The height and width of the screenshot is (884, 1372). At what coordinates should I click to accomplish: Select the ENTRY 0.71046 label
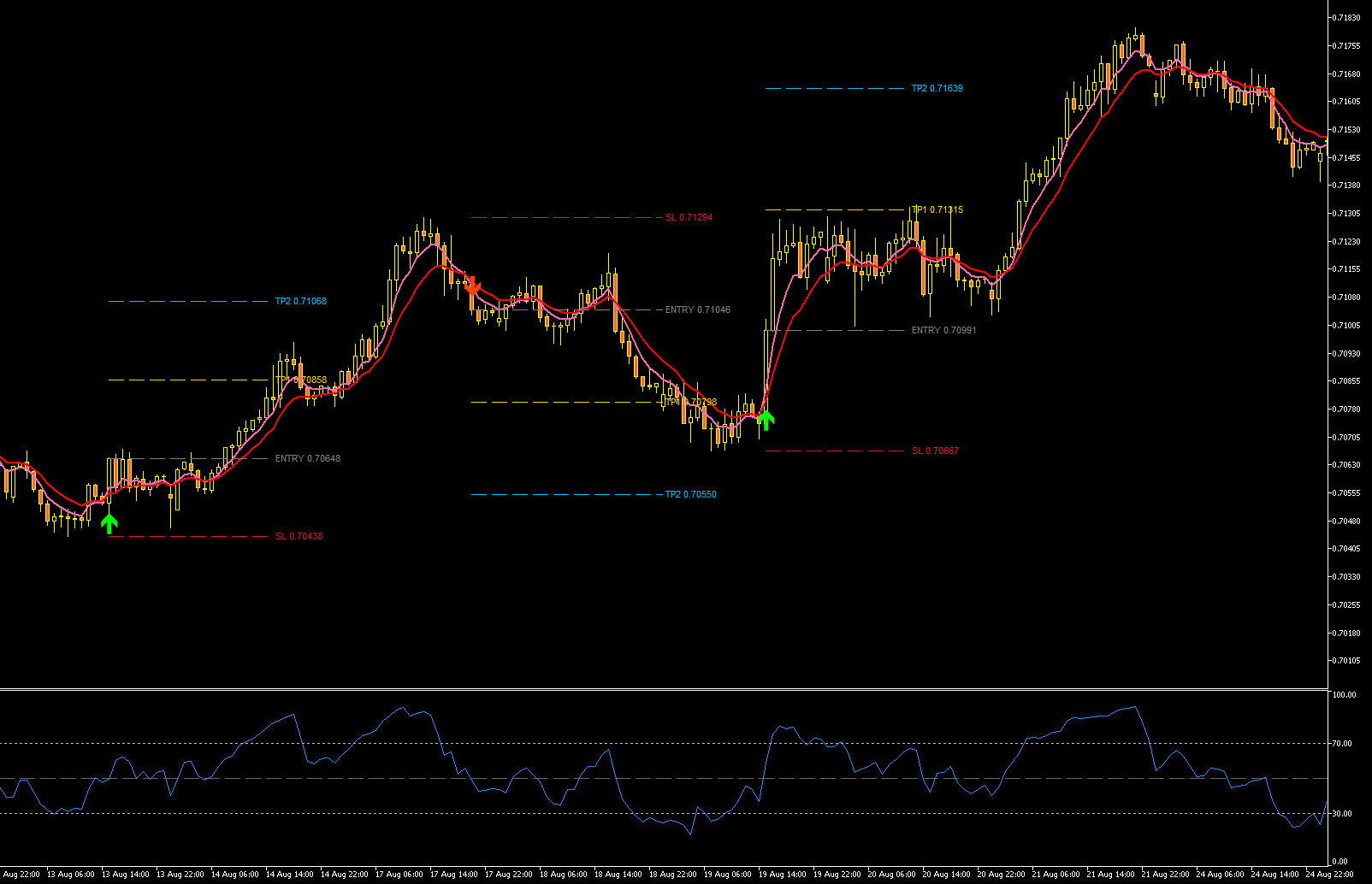698,309
